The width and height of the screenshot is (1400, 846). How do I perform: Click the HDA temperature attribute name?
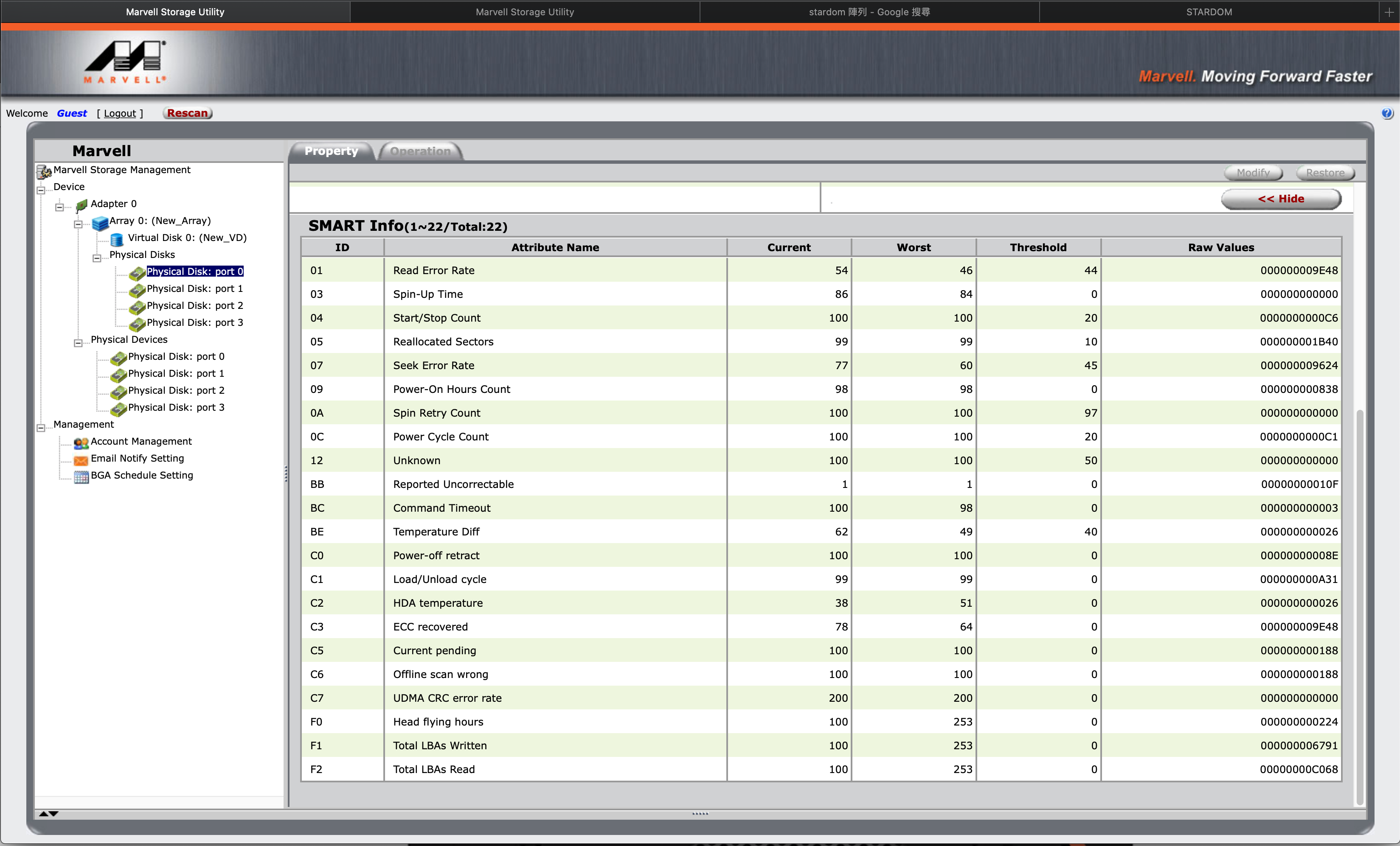(x=438, y=603)
